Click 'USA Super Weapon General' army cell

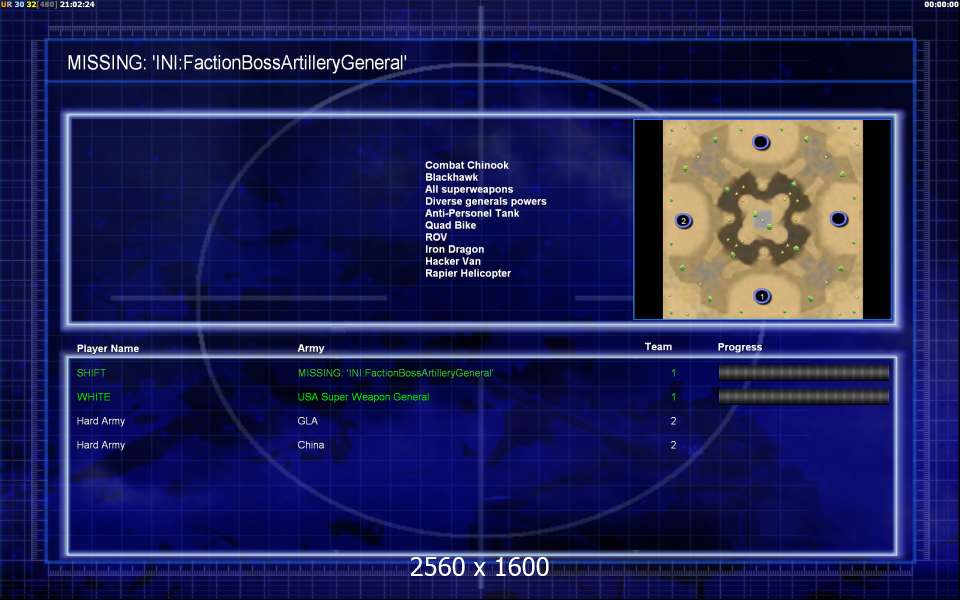pos(363,397)
